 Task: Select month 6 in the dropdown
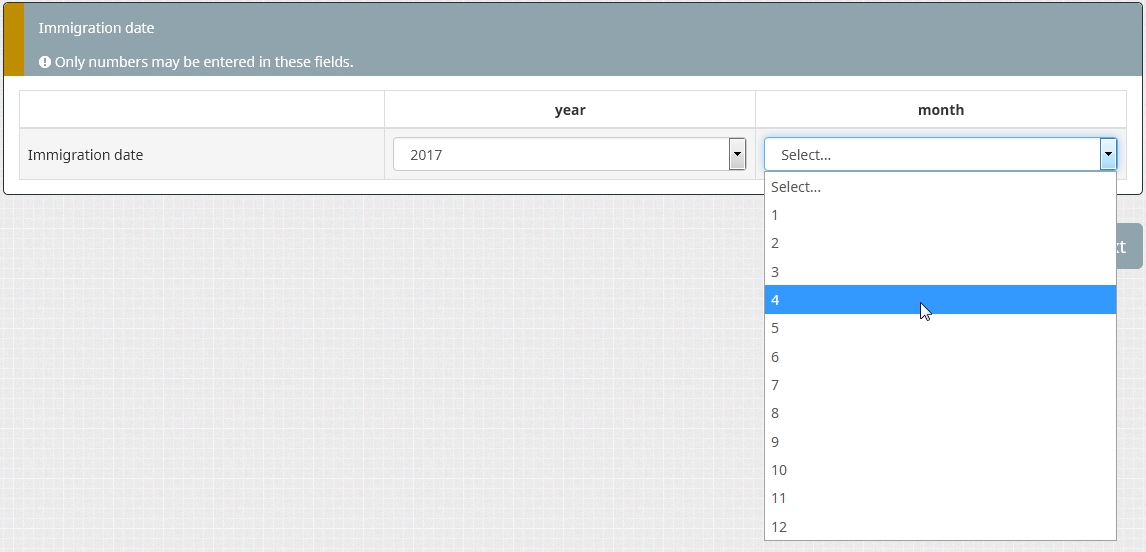click(940, 357)
